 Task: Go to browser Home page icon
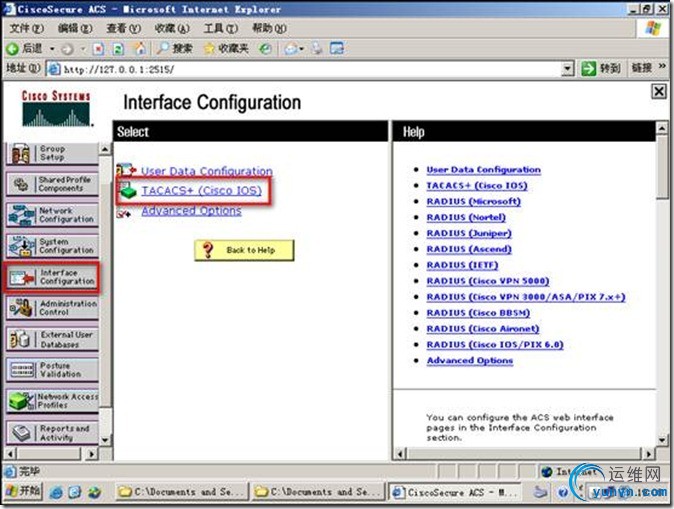click(140, 49)
